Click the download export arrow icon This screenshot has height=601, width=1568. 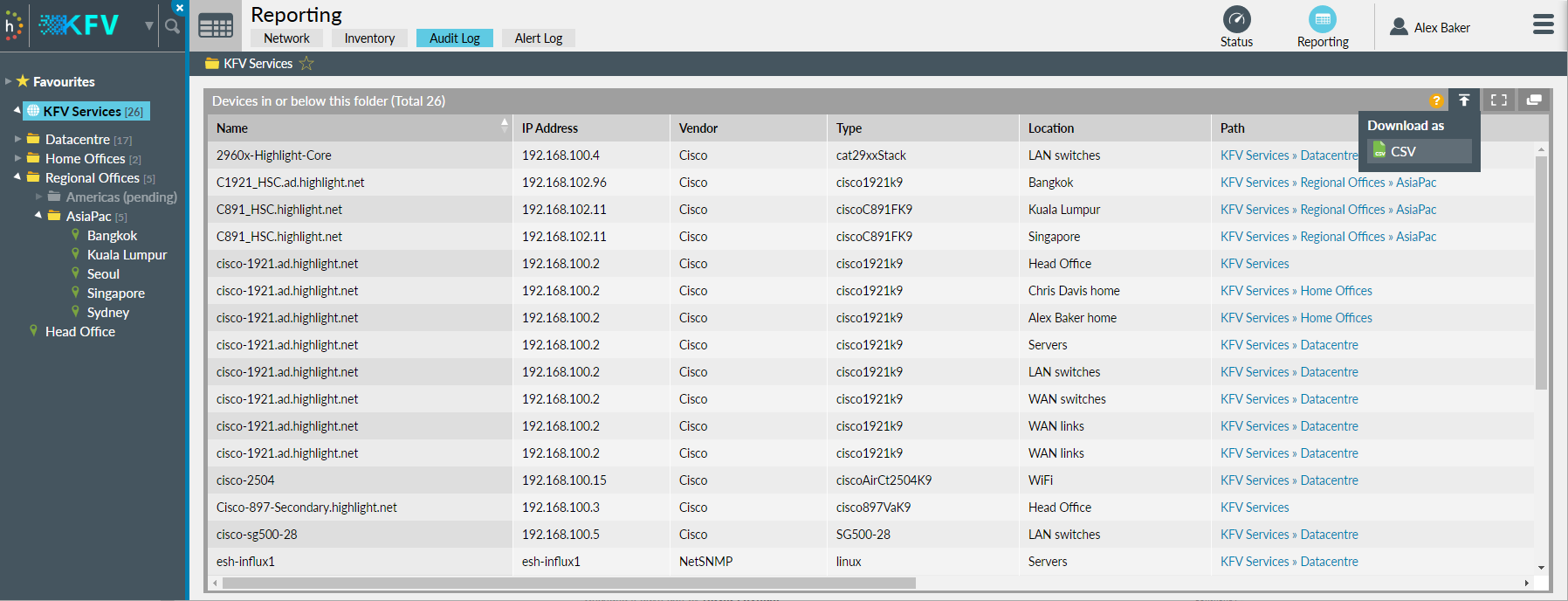(1464, 100)
